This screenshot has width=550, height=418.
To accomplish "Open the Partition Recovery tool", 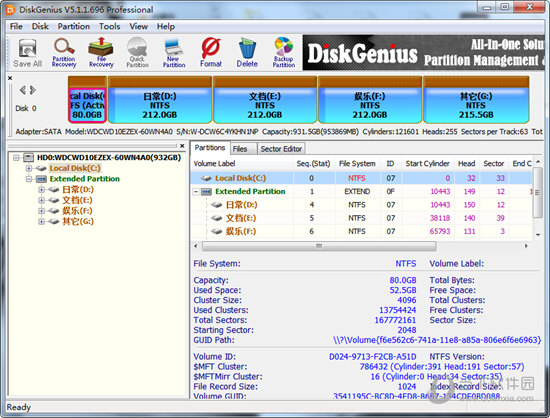I will [x=64, y=53].
